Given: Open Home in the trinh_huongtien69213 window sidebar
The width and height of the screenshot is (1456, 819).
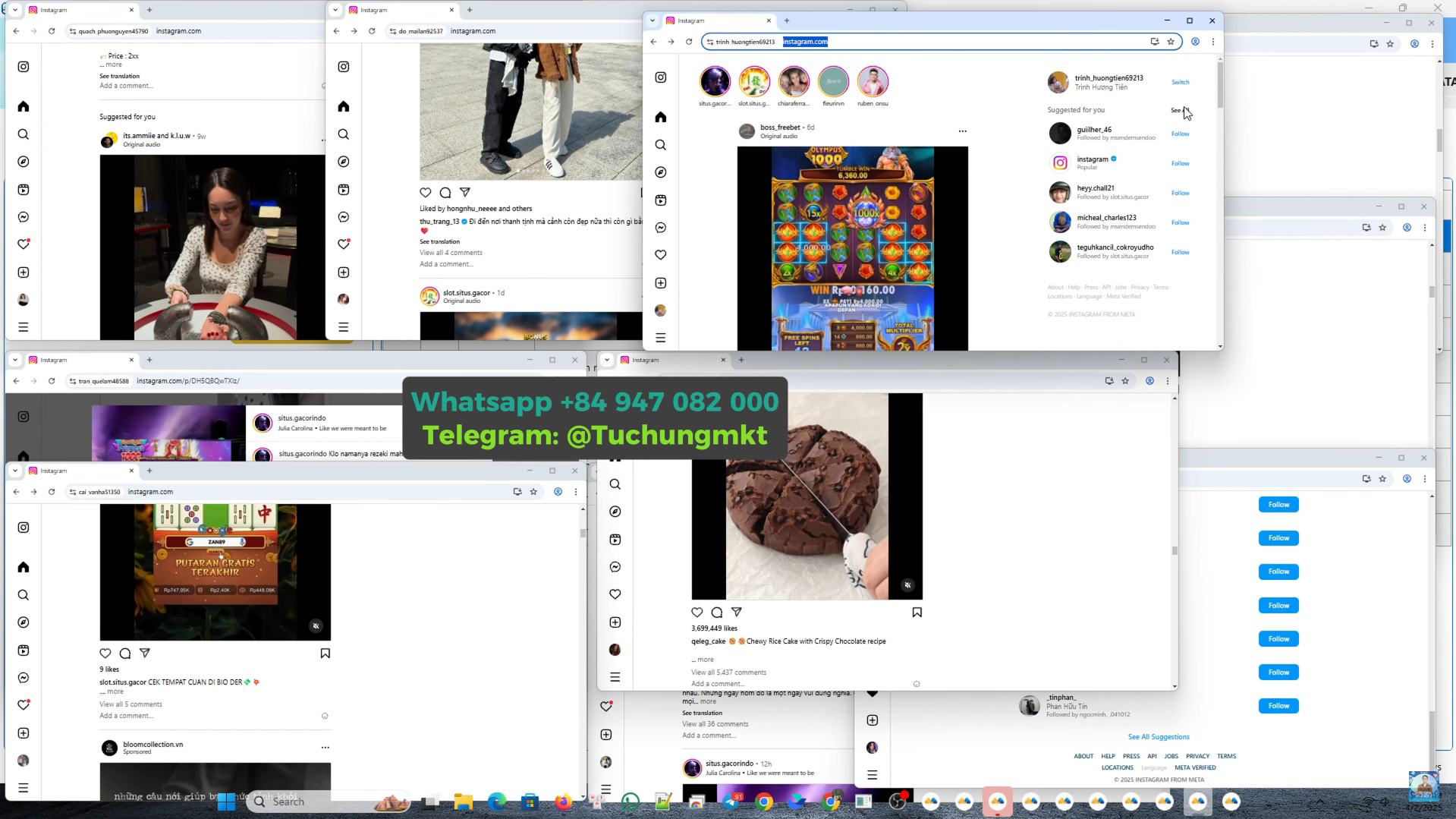Looking at the screenshot, I should tap(661, 117).
